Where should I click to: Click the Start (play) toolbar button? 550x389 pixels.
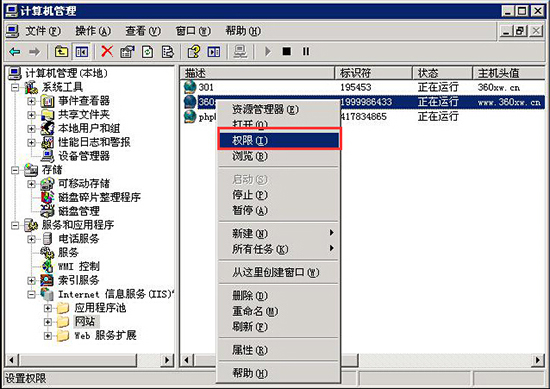[268, 52]
